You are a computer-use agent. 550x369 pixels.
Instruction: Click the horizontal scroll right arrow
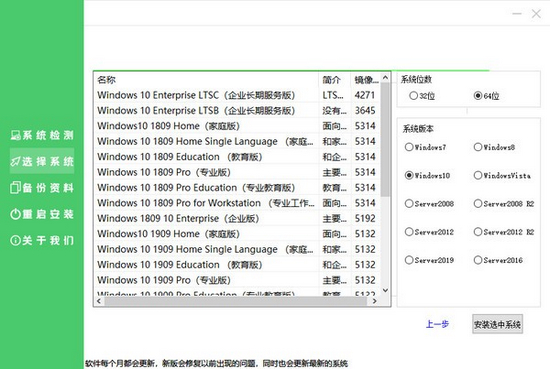[375, 301]
